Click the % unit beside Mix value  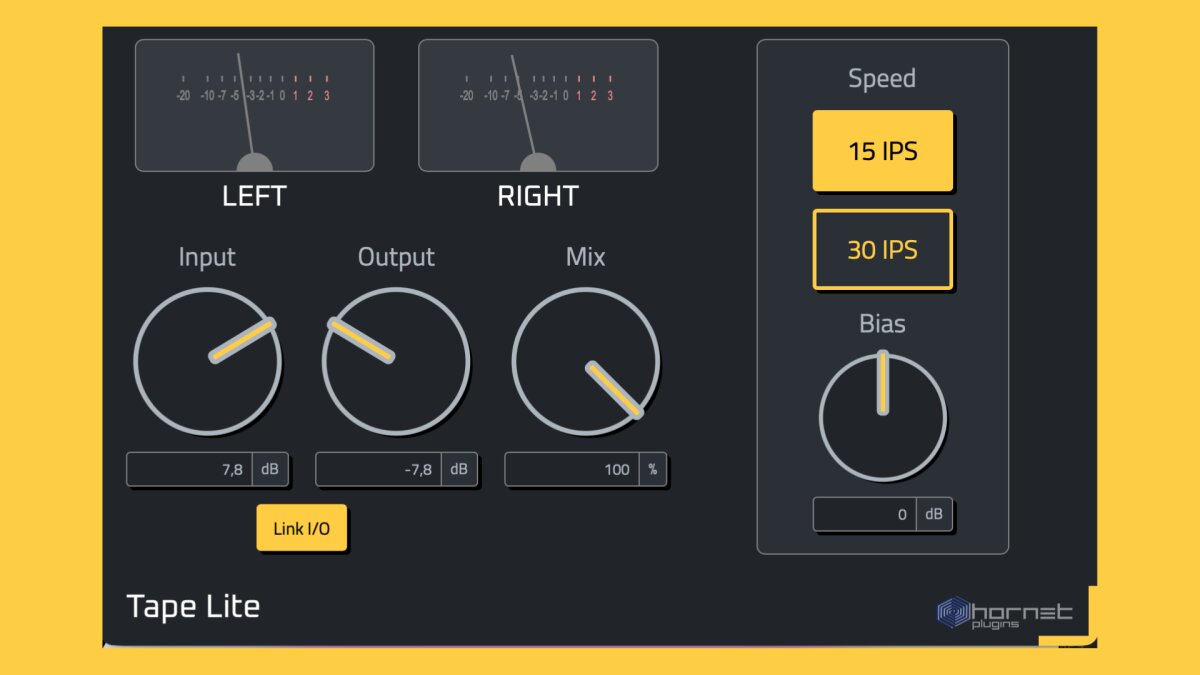pyautogui.click(x=653, y=469)
